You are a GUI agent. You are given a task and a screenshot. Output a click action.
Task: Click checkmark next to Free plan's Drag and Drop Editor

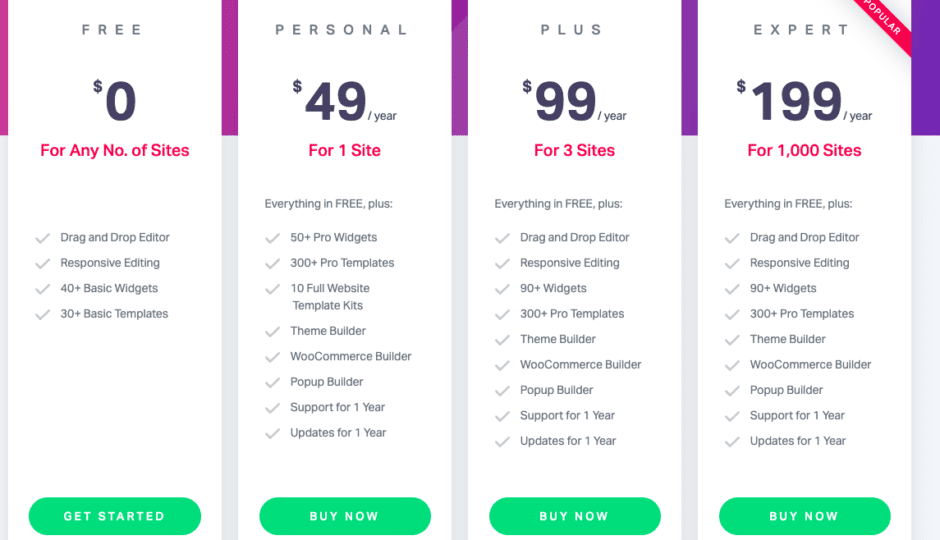pos(43,239)
